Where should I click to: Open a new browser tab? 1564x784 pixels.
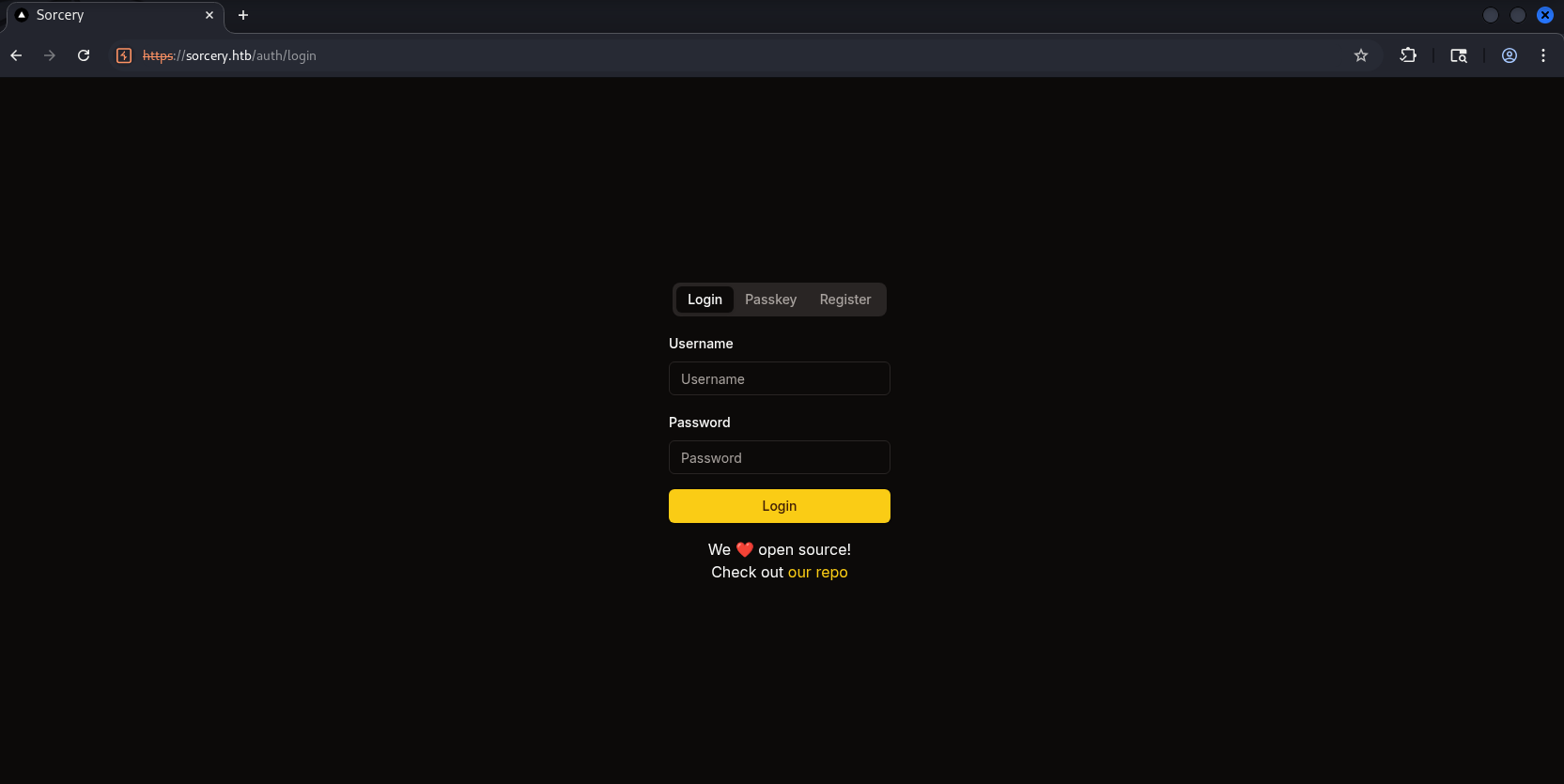coord(243,15)
